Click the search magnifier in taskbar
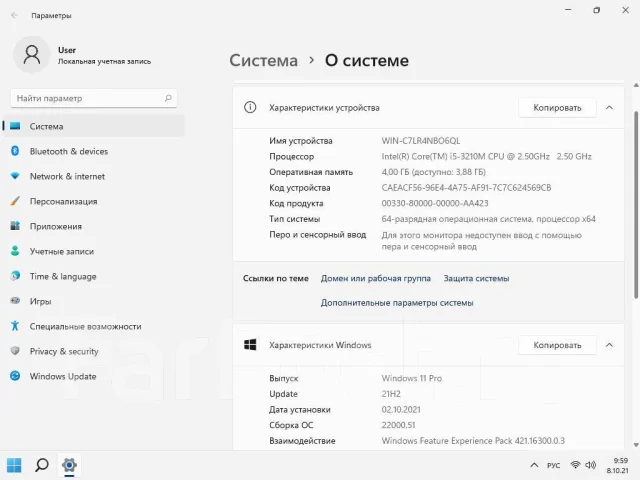Viewport: 640px width, 480px height. click(42, 465)
